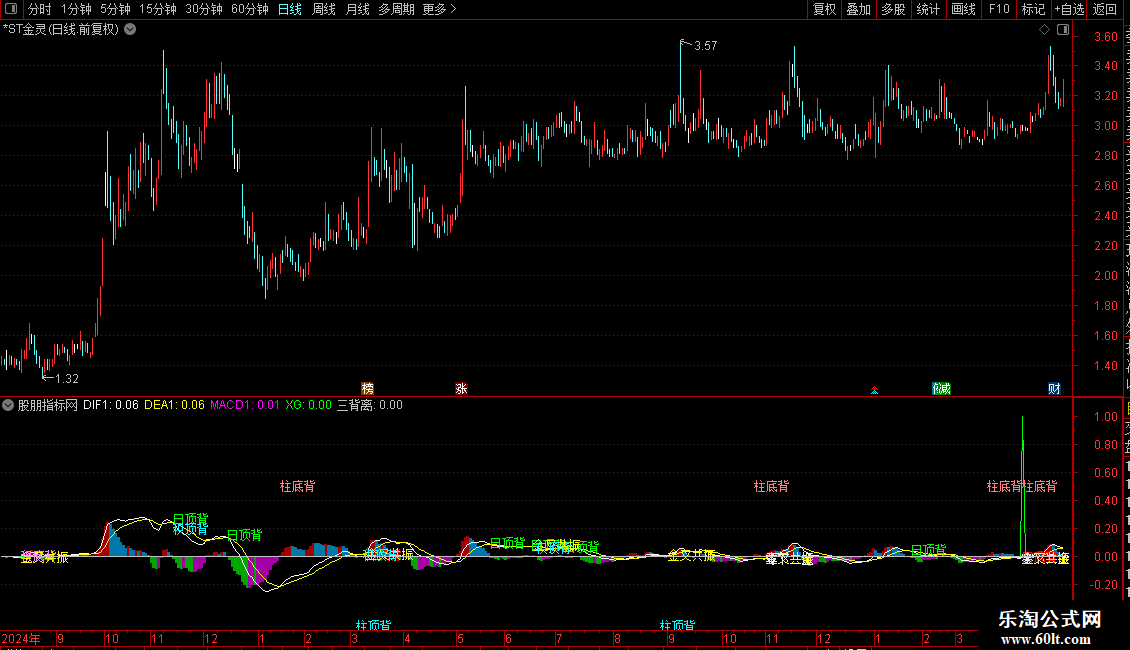Open the 财 financial report marker

1054,388
